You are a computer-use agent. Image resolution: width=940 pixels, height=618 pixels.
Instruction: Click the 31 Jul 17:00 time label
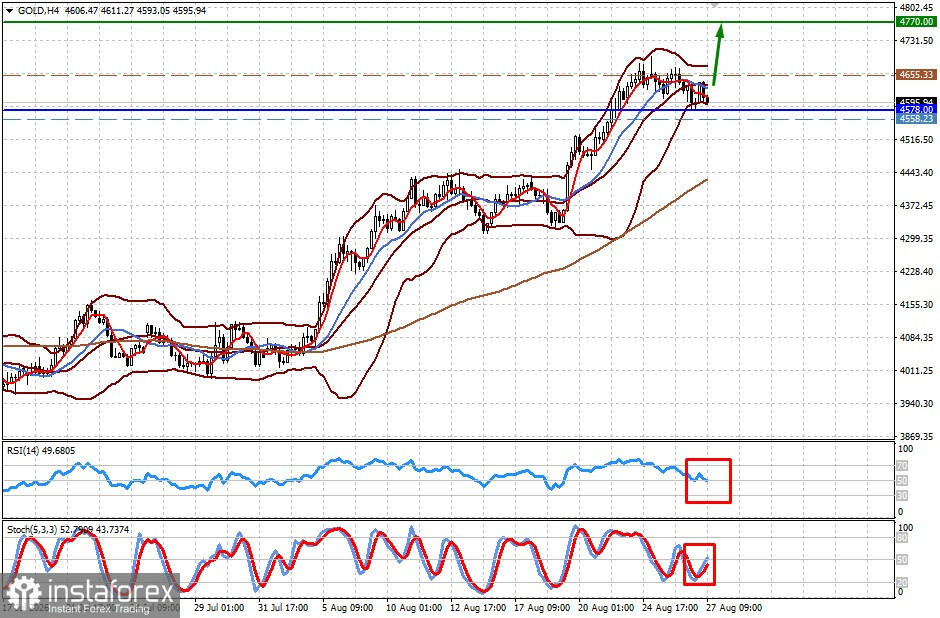click(x=284, y=608)
